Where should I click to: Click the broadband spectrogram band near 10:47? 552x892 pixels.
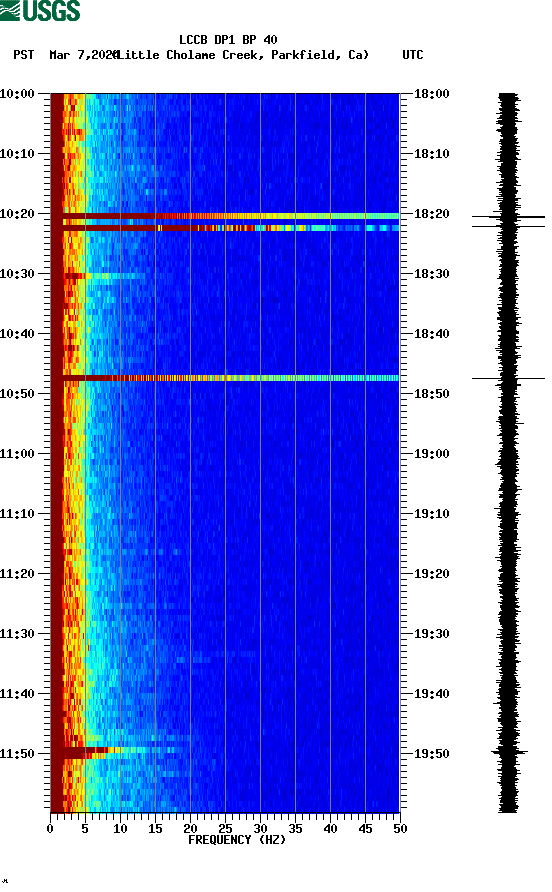tap(225, 378)
